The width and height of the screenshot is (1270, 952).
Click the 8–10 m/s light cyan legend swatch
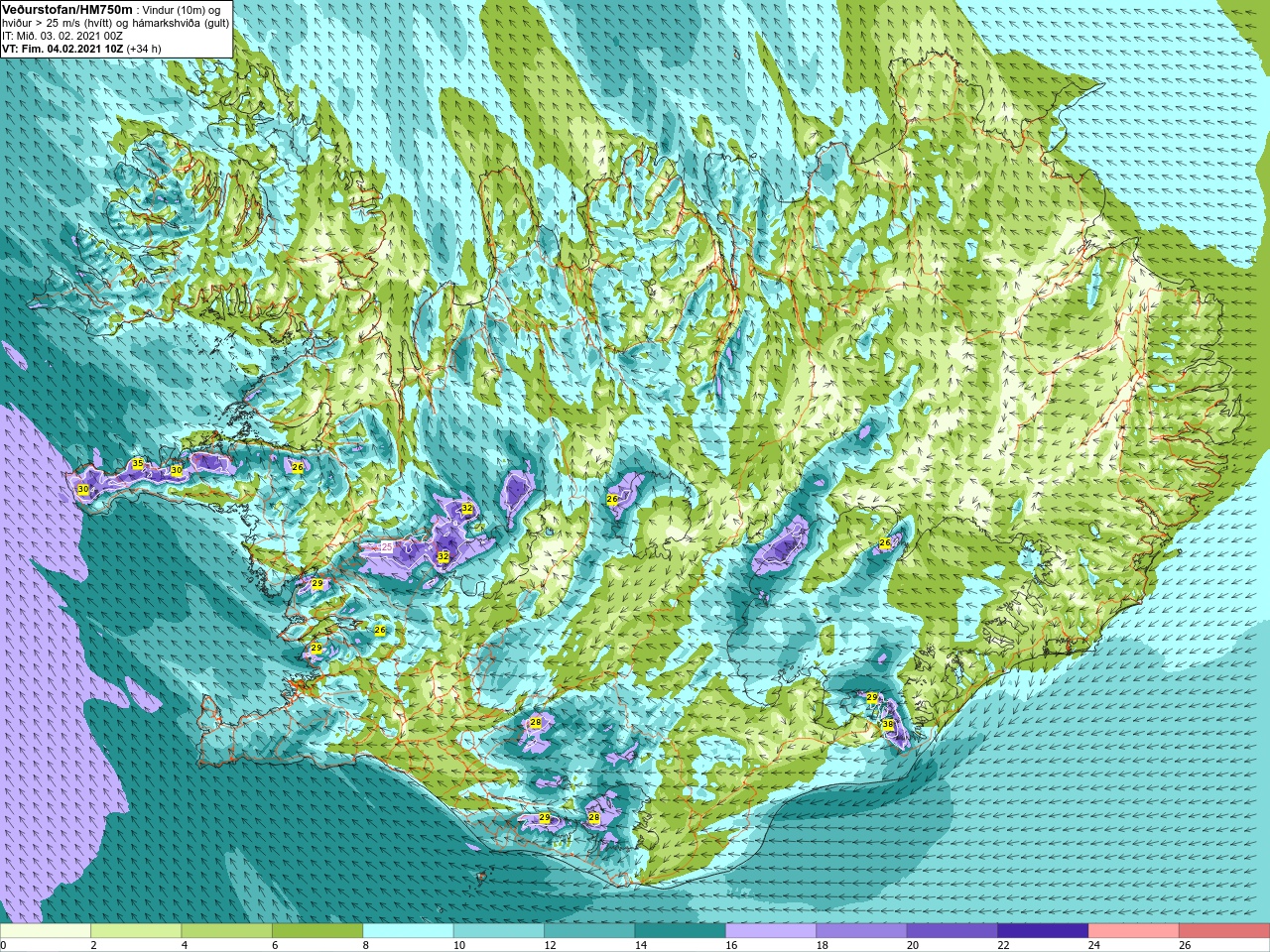(x=408, y=931)
